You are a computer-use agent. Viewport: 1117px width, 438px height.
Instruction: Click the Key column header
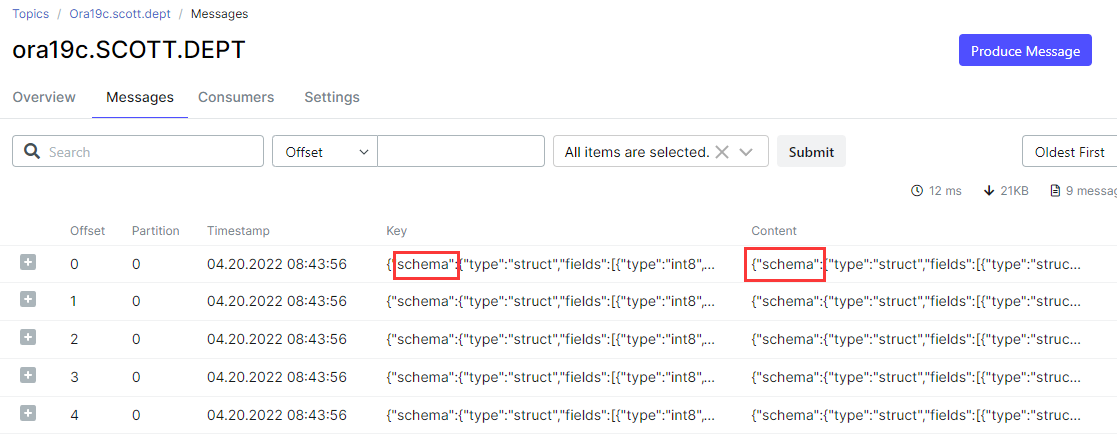[x=396, y=230]
